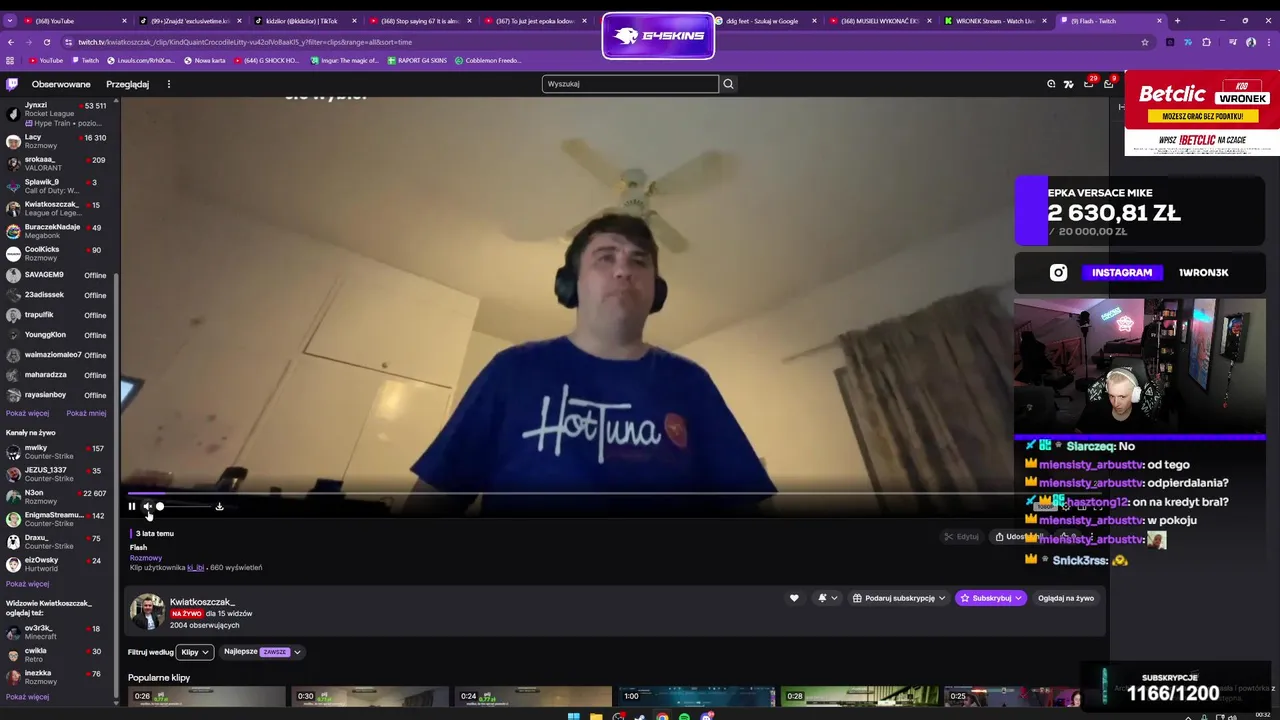Open ov3r3k_ Minecraft channel
The width and height of the screenshot is (1280, 720).
(58, 632)
